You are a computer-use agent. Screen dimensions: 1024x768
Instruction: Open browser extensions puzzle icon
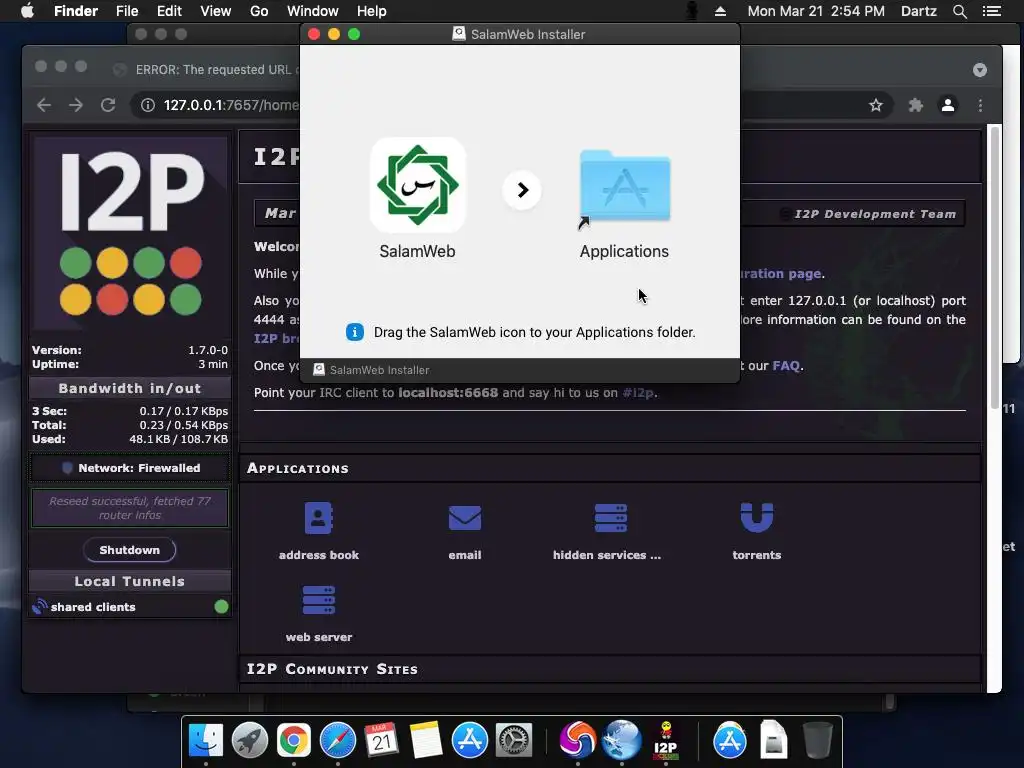916,105
